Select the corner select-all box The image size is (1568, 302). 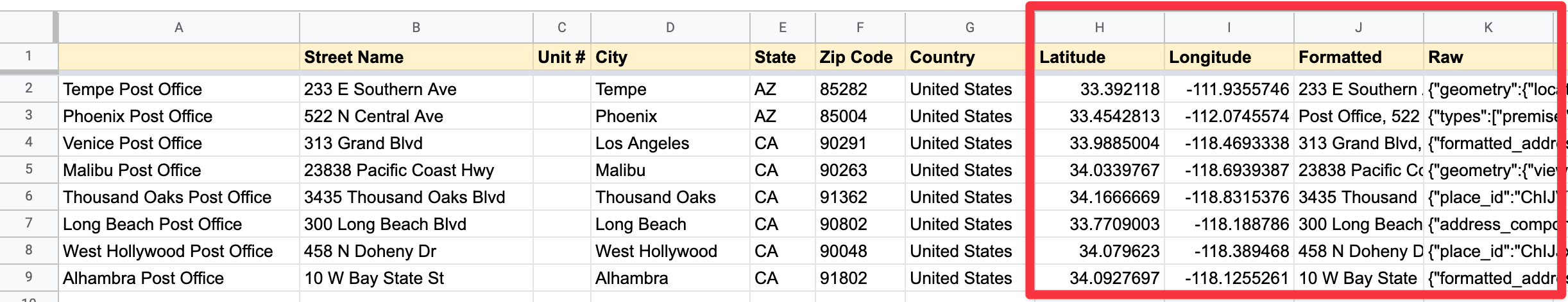(x=29, y=28)
